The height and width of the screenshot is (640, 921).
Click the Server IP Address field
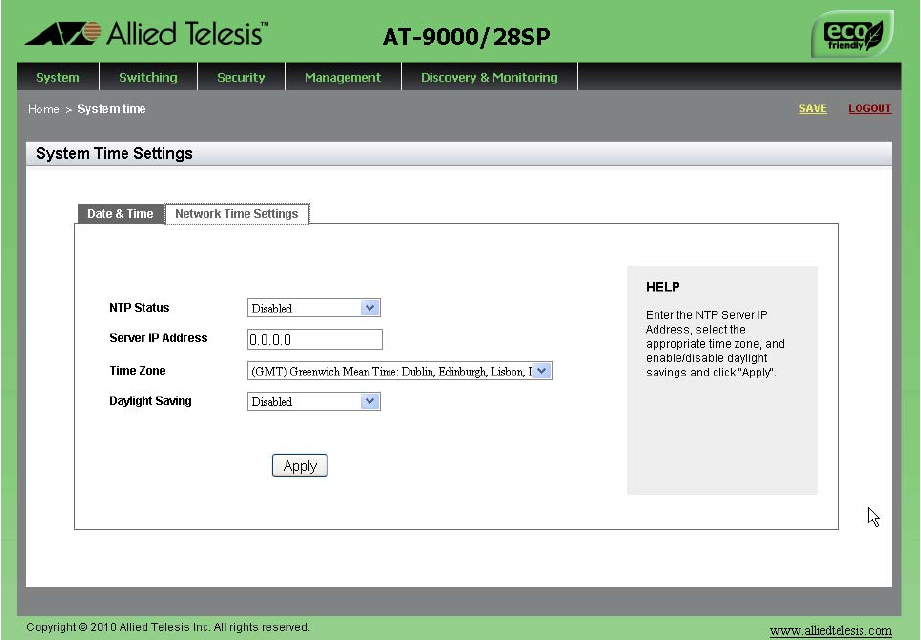pyautogui.click(x=315, y=339)
